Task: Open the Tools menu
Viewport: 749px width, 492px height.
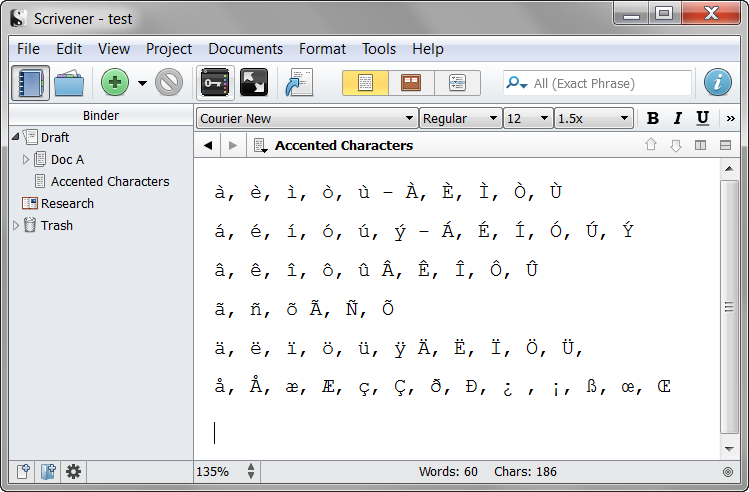Action: (x=379, y=49)
